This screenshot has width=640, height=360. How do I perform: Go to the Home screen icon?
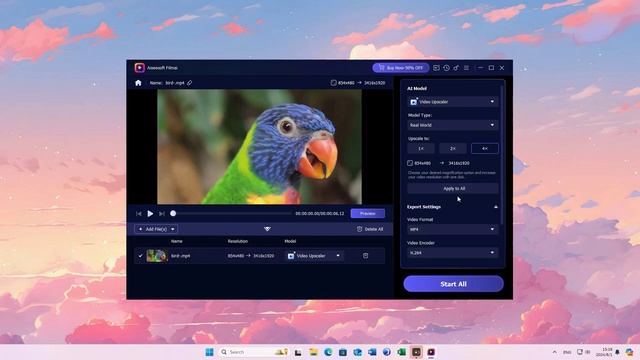[138, 83]
